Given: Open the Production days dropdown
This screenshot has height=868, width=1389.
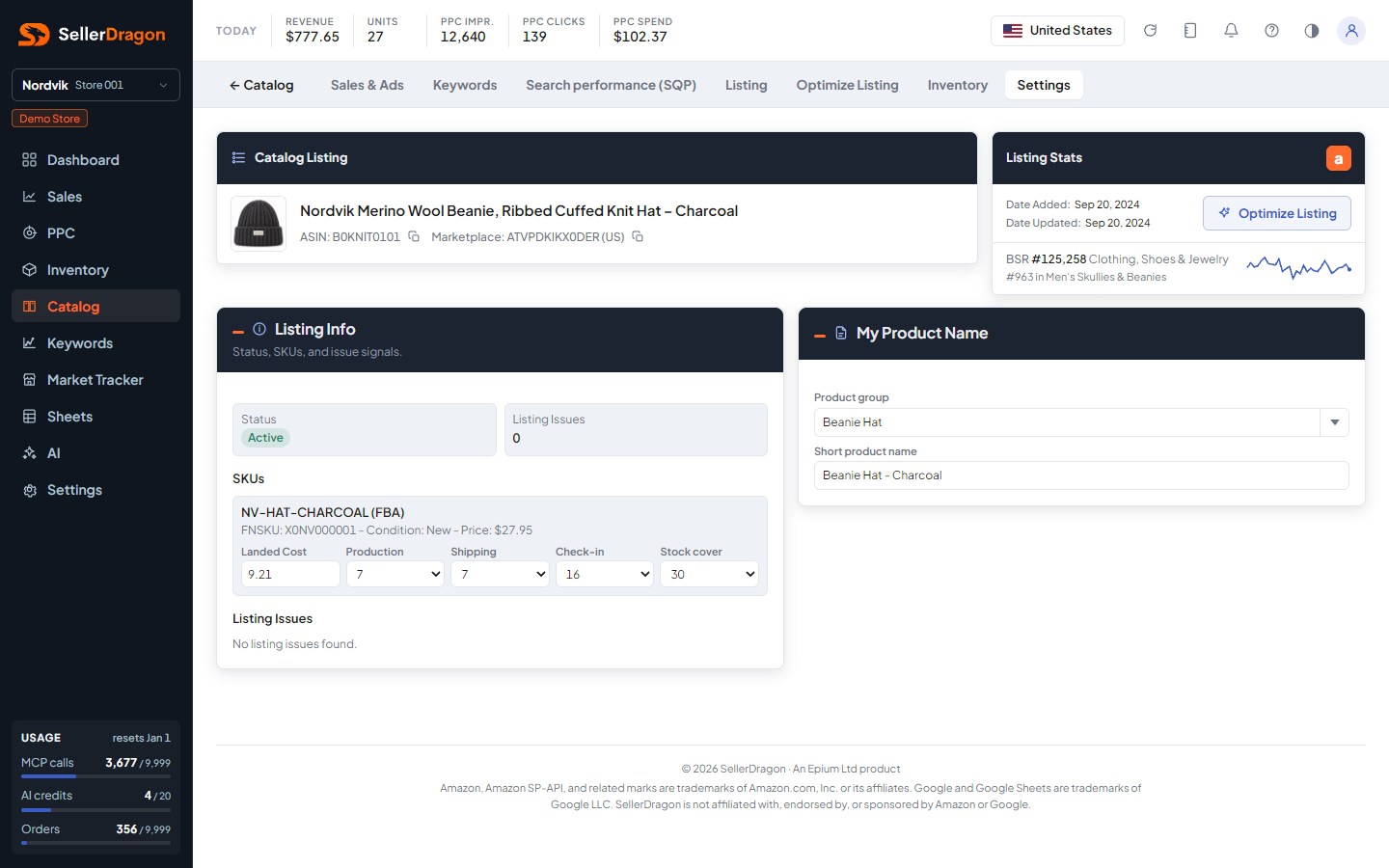Looking at the screenshot, I should (x=395, y=574).
